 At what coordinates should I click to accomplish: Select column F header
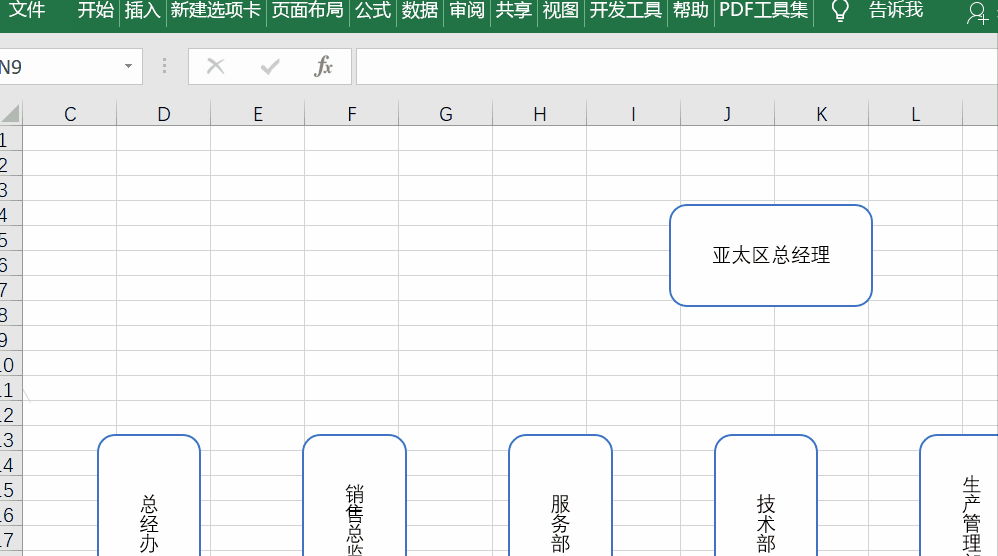(351, 114)
